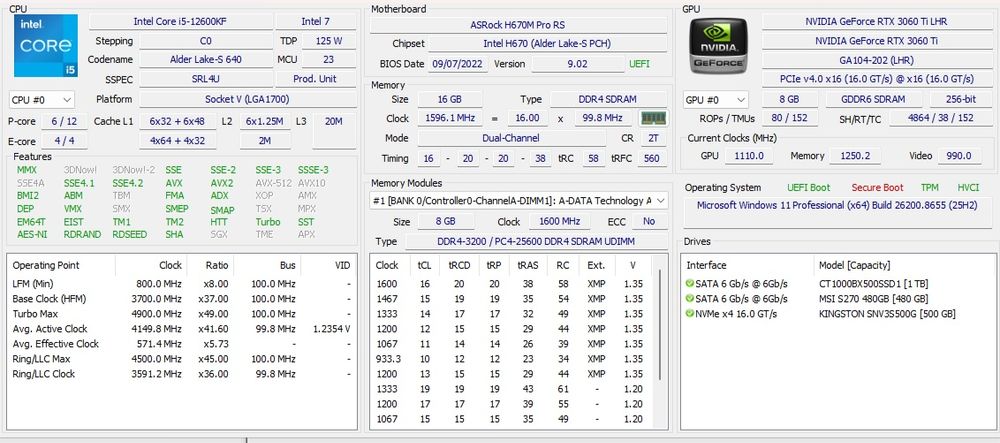
Task: Click the Intel Core i5 logo
Action: coord(46,46)
